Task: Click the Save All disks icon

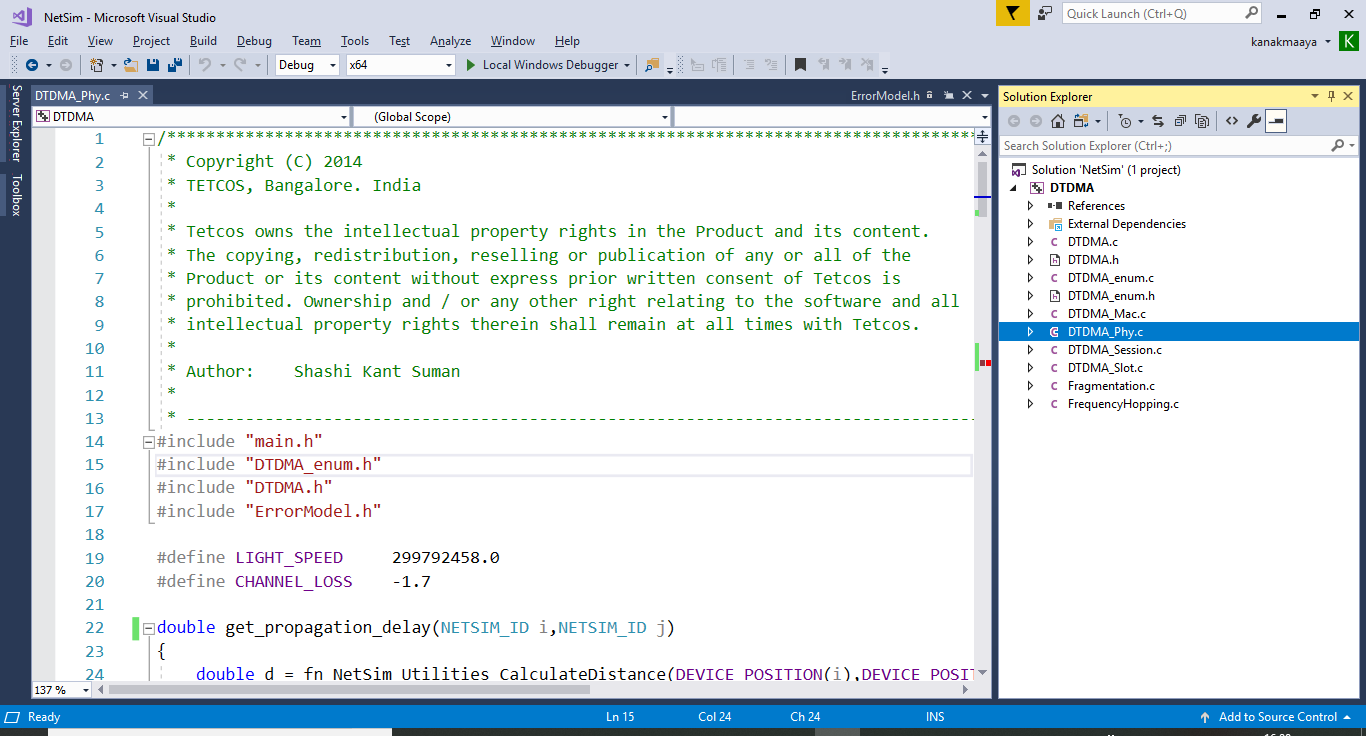Action: [x=175, y=65]
